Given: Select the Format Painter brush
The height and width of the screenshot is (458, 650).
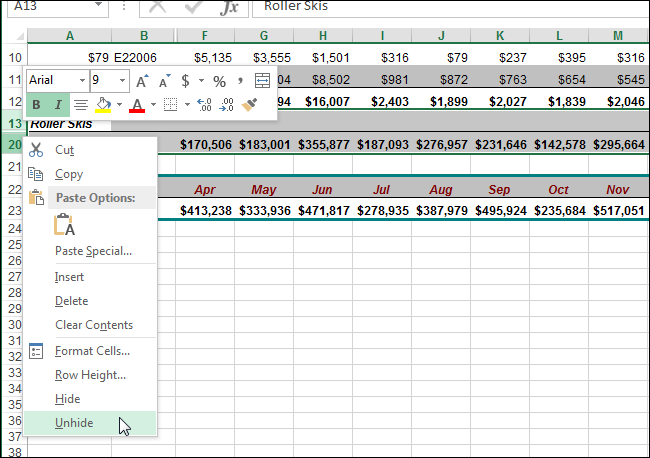Looking at the screenshot, I should pos(249,104).
